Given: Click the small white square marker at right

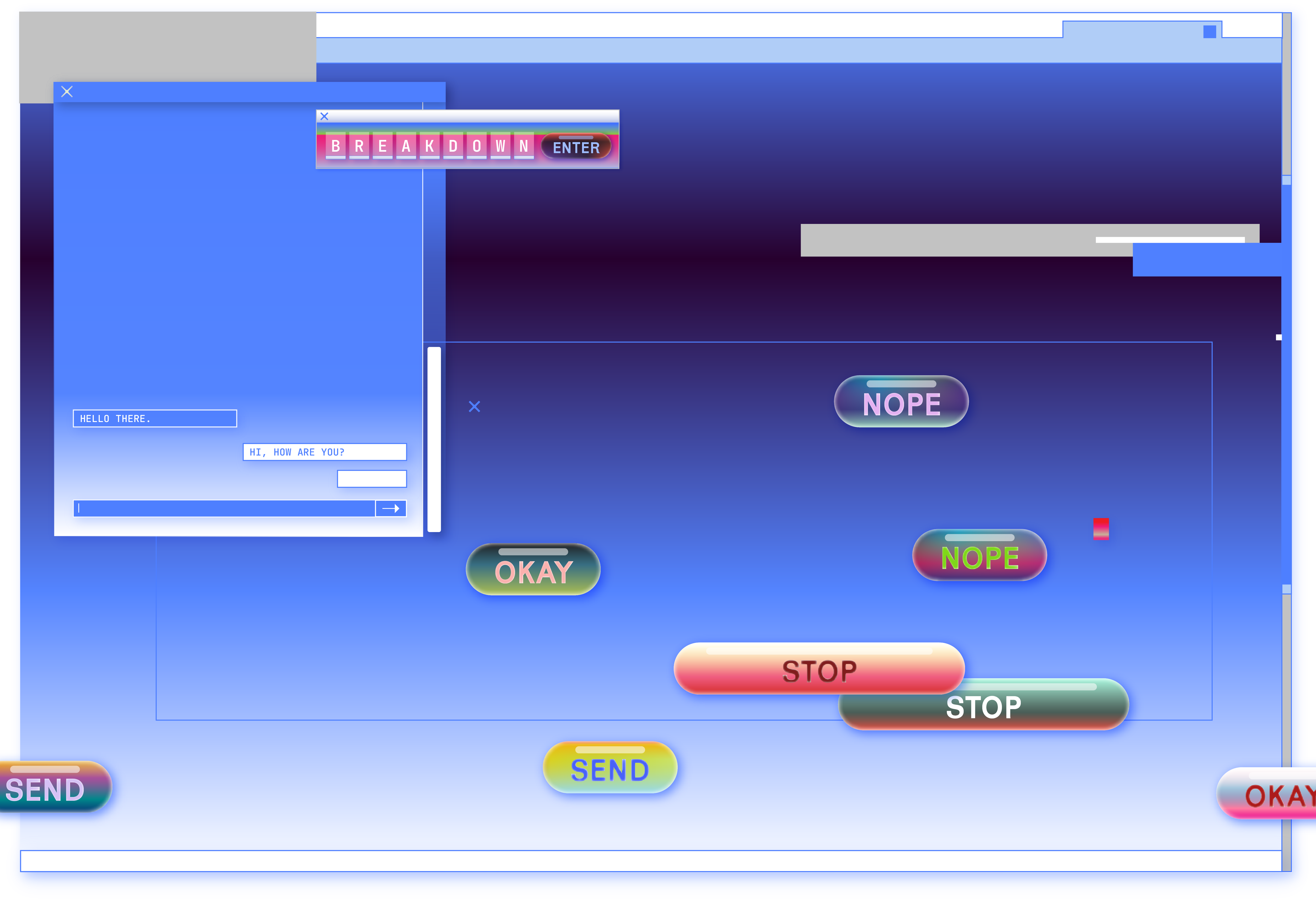Looking at the screenshot, I should coord(1278,337).
